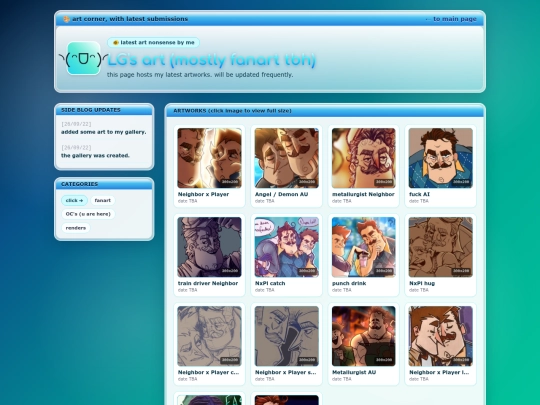Click the 'punch drink' caption text
Viewport: 540px width, 405px height.
click(349, 283)
